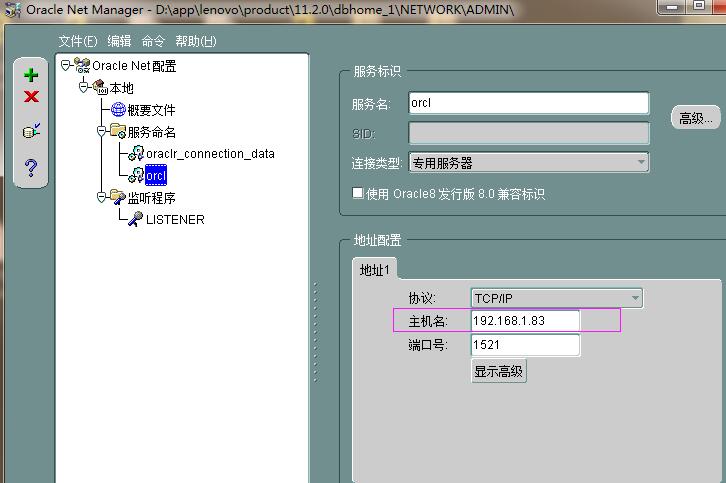Click the local node house icon

pyautogui.click(x=100, y=87)
